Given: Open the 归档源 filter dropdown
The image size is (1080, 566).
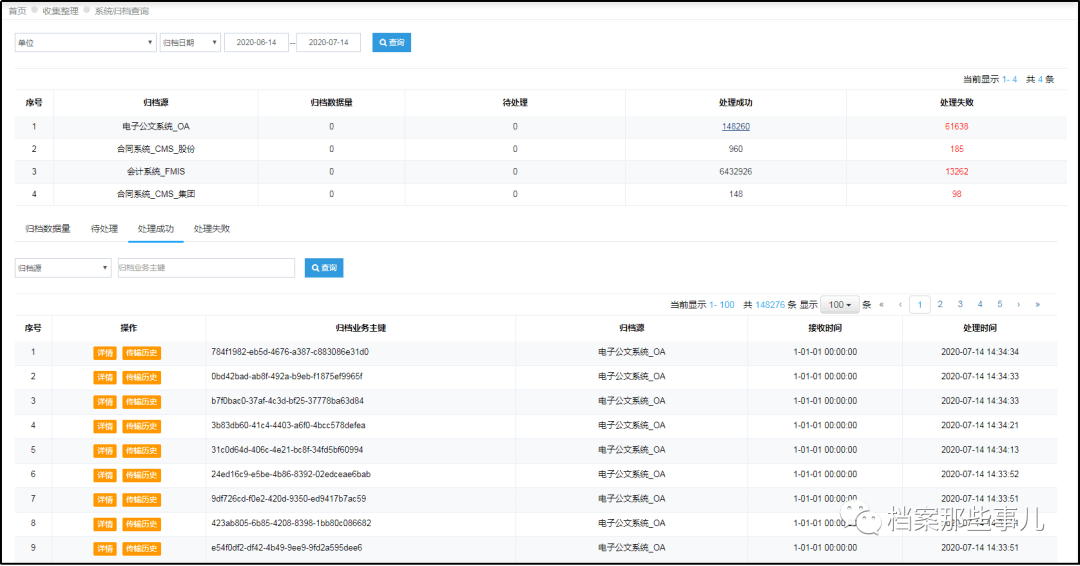Looking at the screenshot, I should point(63,268).
